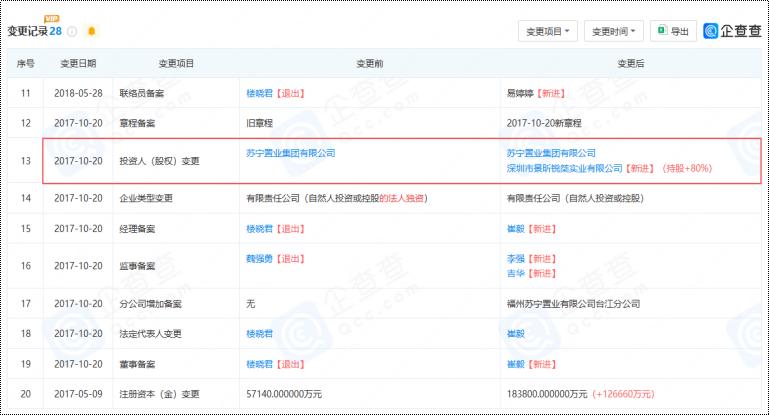Click date 2017-10-20 in row 18

click(79, 334)
